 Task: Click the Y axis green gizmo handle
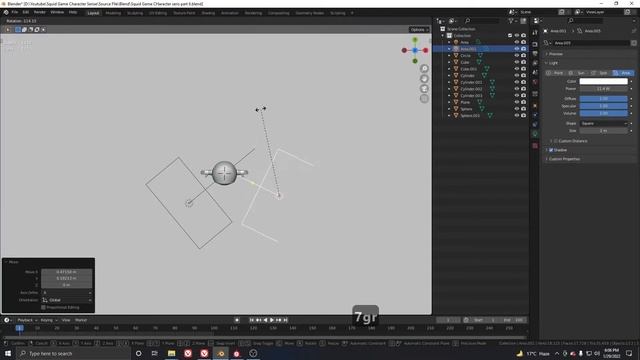pos(415,40)
